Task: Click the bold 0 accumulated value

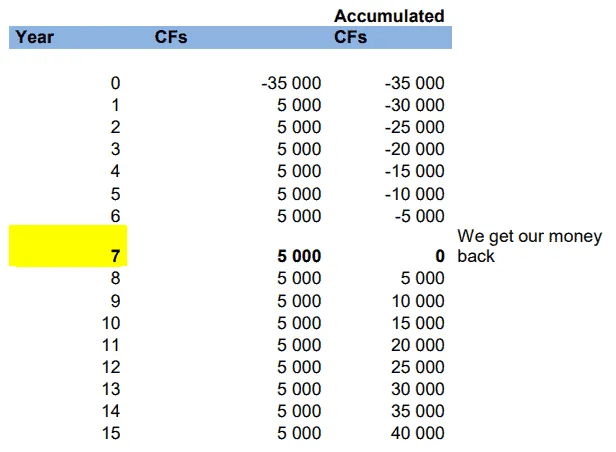Action: [x=439, y=257]
